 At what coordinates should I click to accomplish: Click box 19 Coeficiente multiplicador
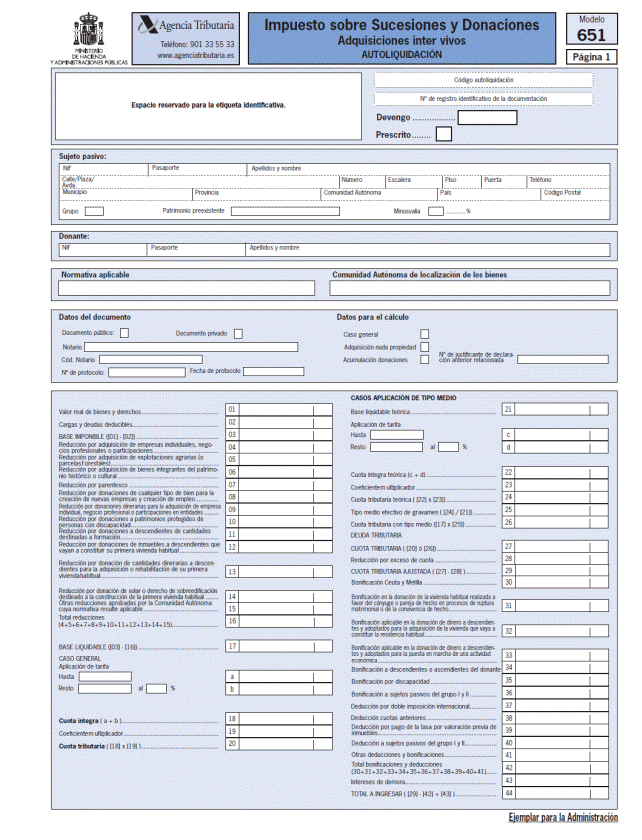click(286, 731)
